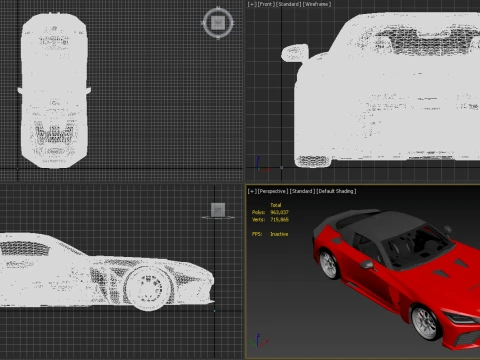Open the [+] menu of the Perspective viewport

point(252,191)
